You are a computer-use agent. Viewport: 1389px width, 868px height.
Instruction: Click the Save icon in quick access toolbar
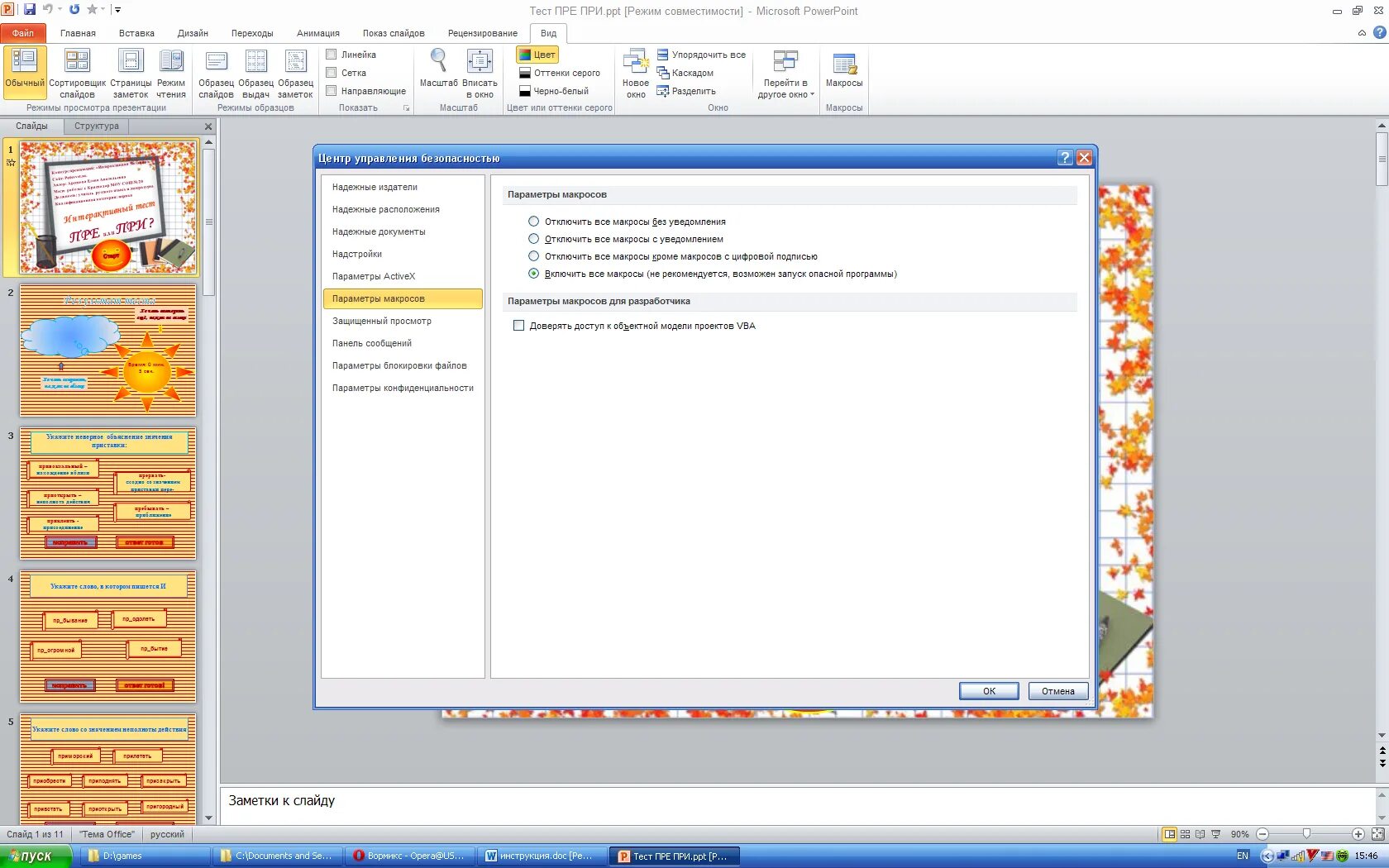click(x=30, y=10)
